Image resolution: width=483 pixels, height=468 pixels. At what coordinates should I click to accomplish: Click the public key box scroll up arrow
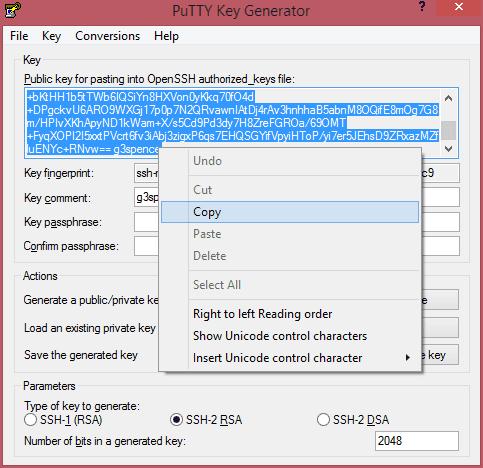(449, 98)
